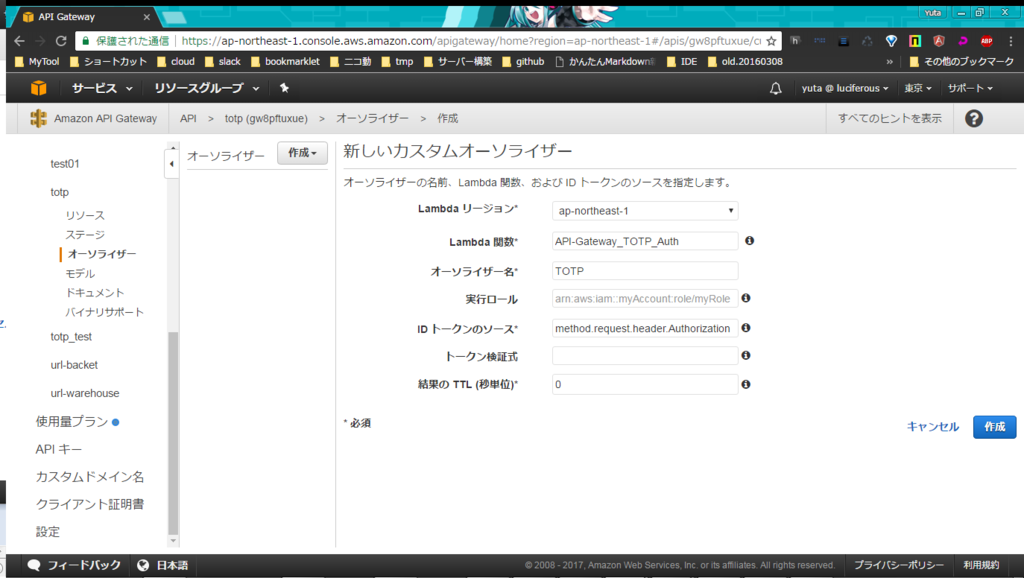Viewport: 1024px width, 578px height.
Task: Open the url-warehouse API in the sidebar
Action: 85,393
